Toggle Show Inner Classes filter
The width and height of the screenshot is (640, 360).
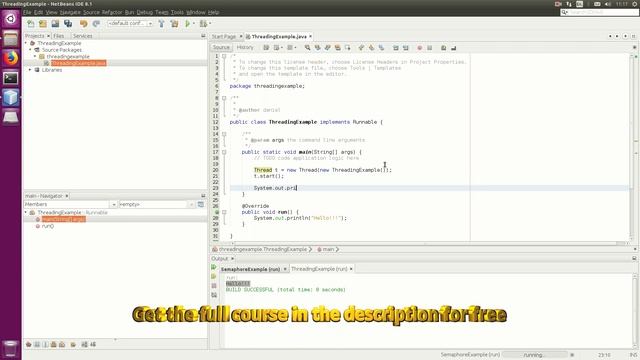click(62, 344)
